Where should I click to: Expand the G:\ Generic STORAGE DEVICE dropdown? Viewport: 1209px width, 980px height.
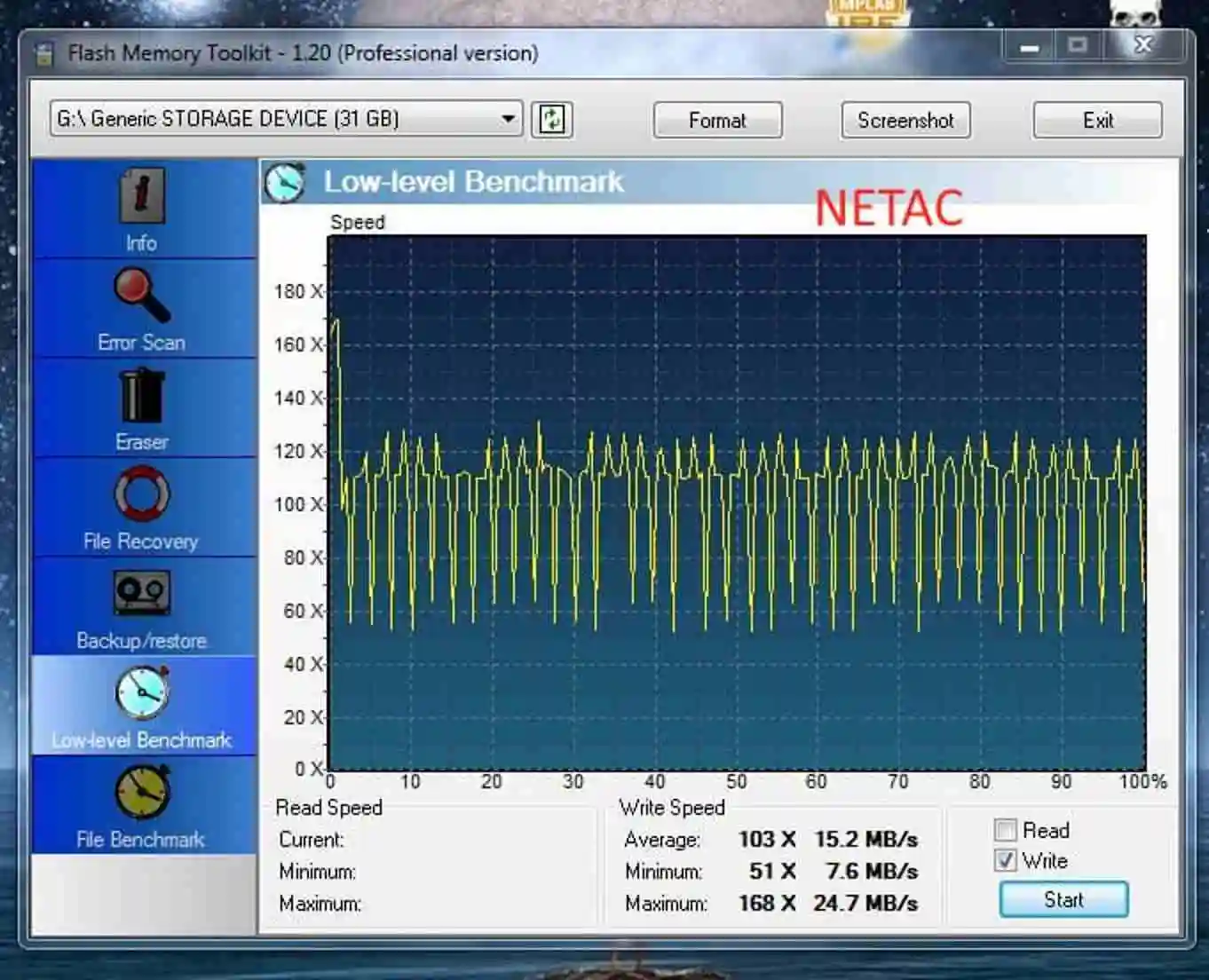coord(508,119)
